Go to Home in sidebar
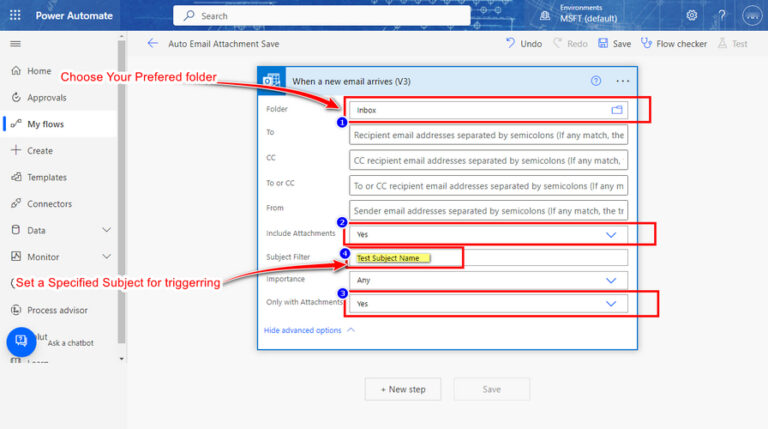 [39, 71]
